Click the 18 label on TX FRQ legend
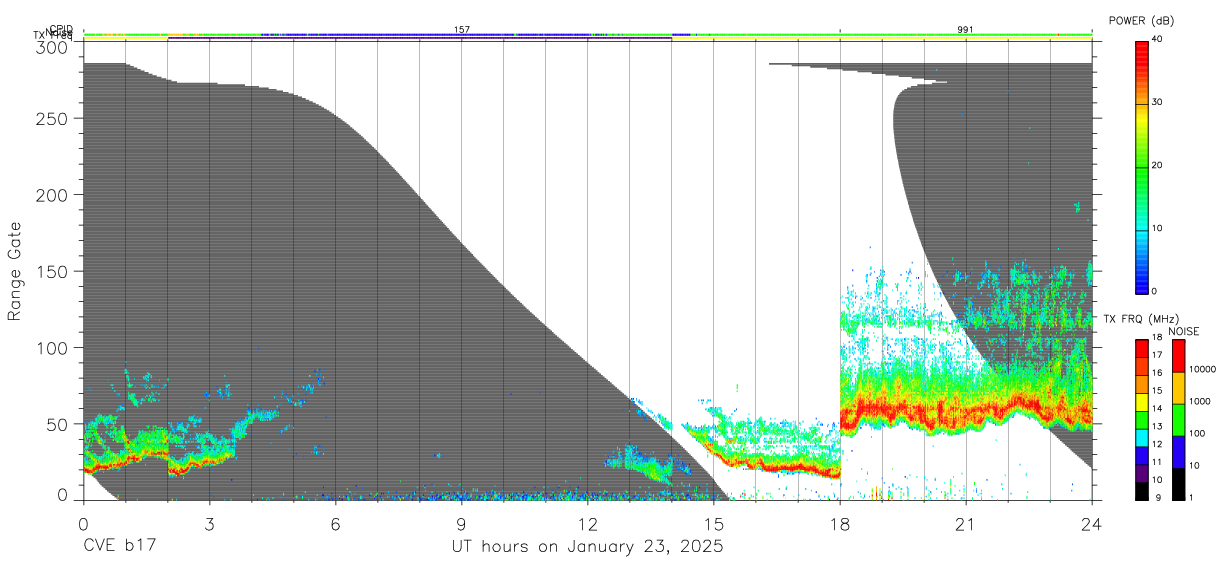Image resolution: width=1228 pixels, height=567 pixels. [1155, 339]
